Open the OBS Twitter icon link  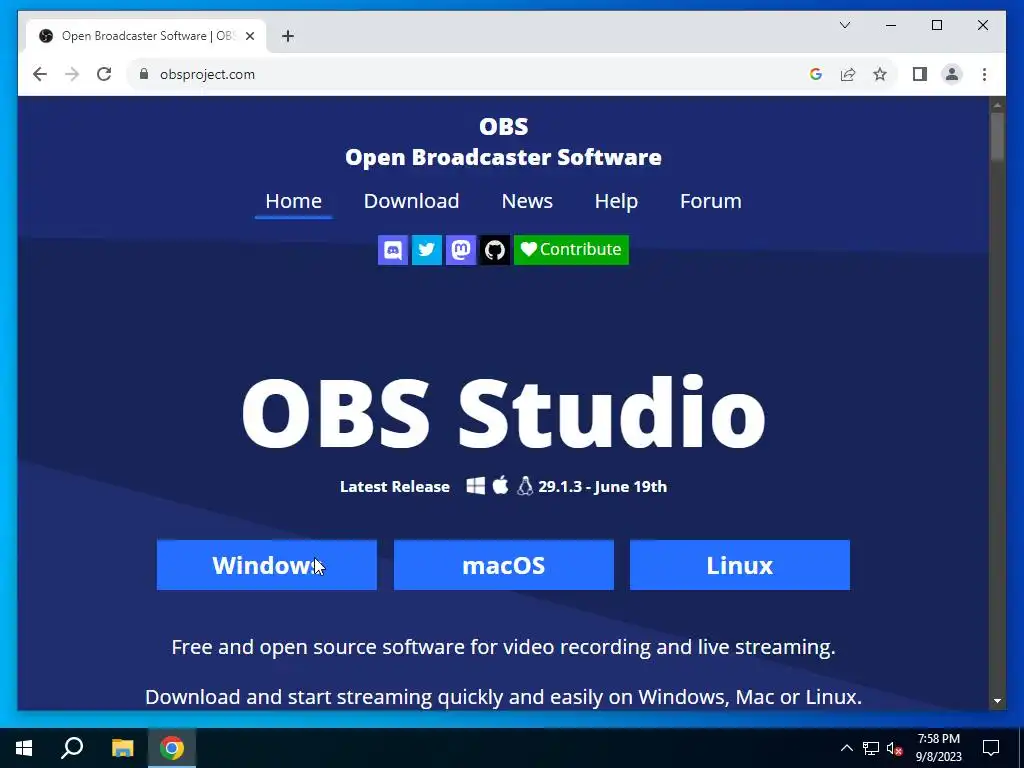point(426,249)
